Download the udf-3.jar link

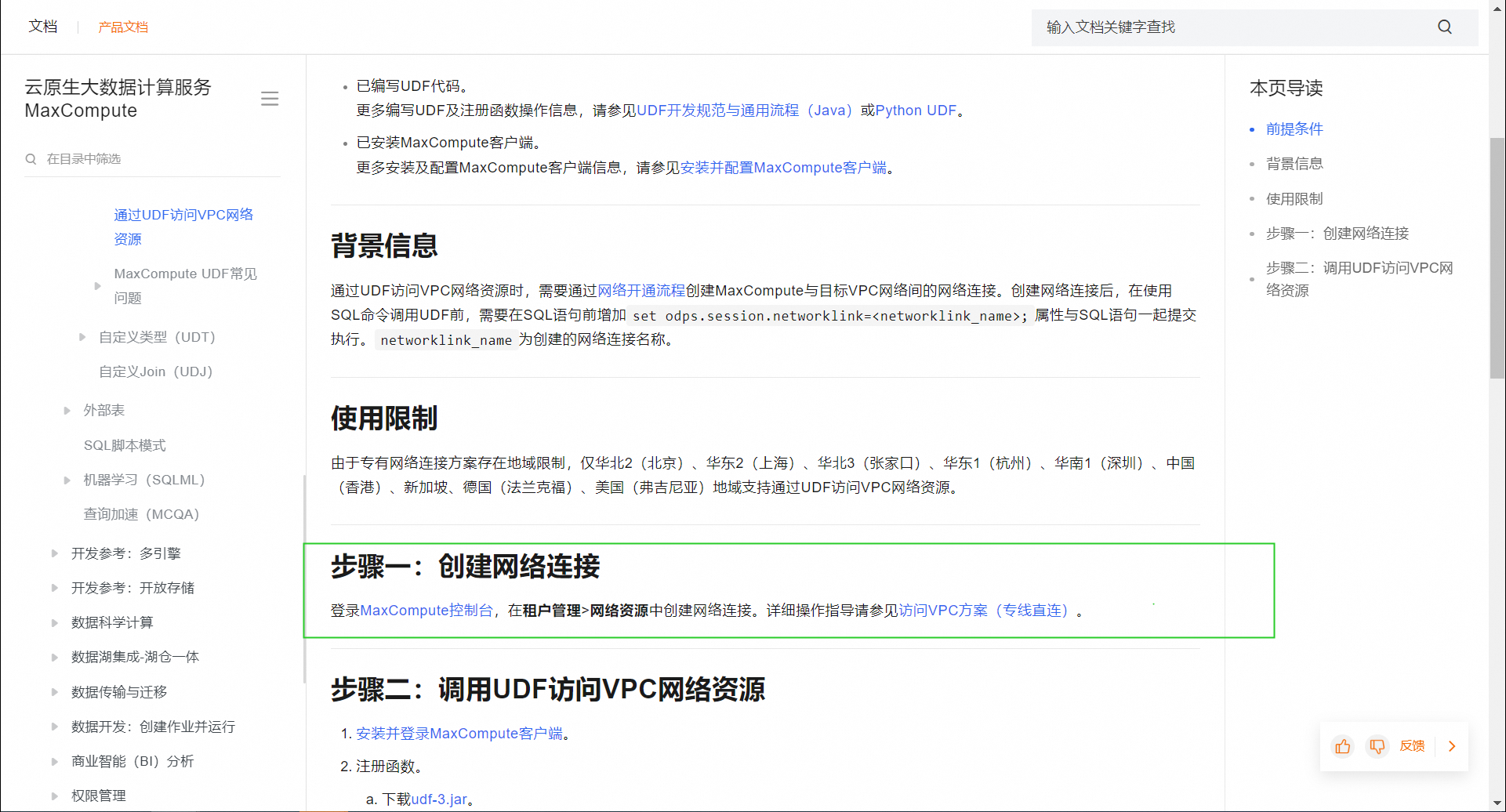[x=439, y=799]
